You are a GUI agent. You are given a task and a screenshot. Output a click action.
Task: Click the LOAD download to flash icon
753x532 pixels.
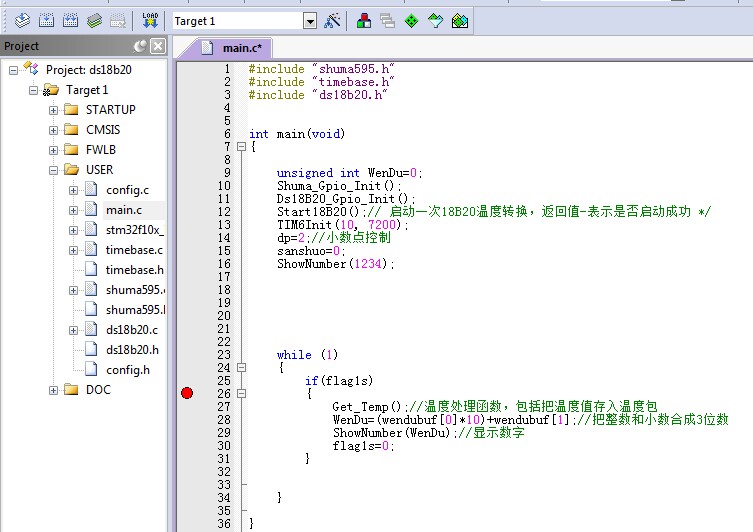150,21
